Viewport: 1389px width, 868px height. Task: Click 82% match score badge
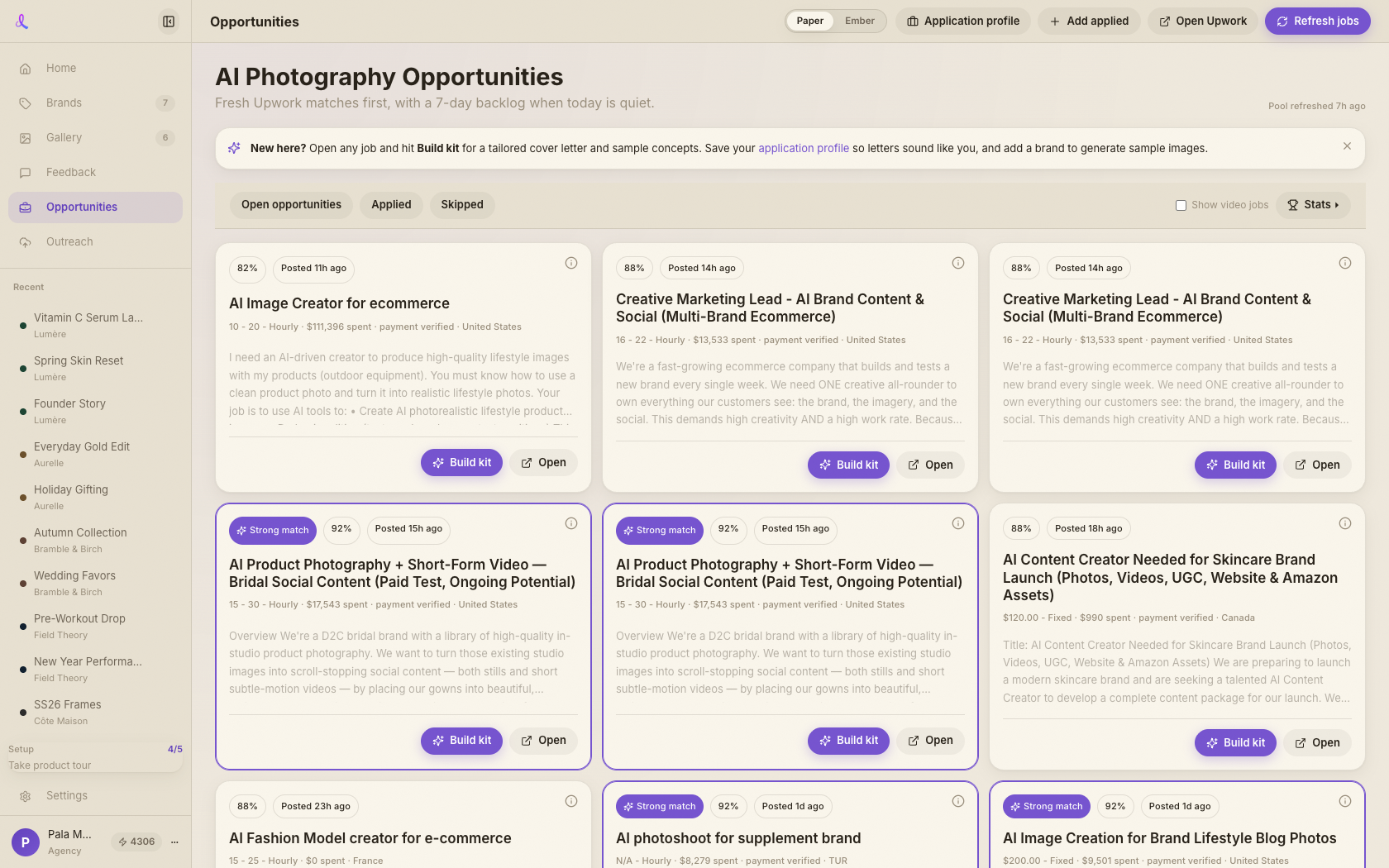click(247, 269)
